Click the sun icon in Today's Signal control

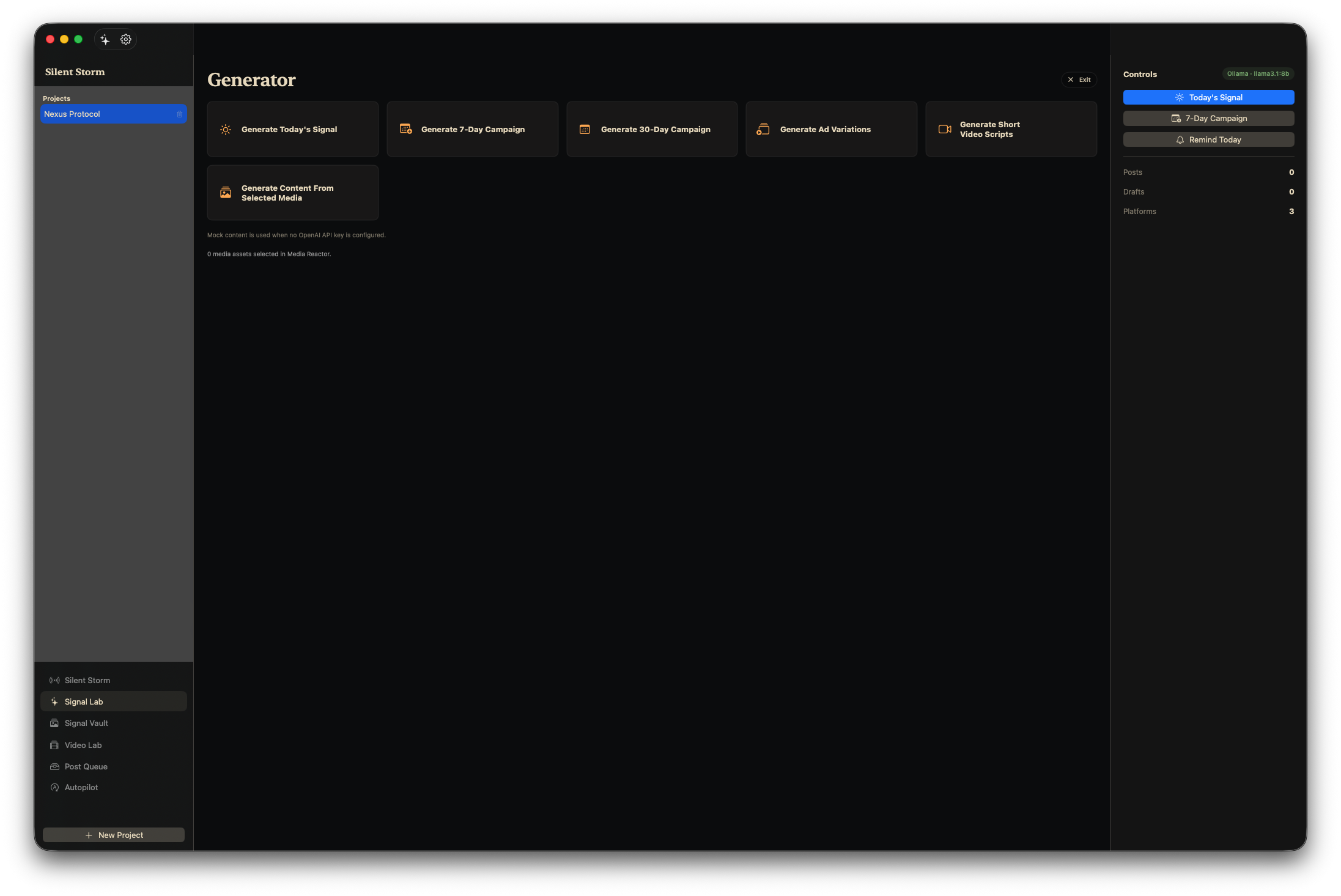[x=1179, y=98]
